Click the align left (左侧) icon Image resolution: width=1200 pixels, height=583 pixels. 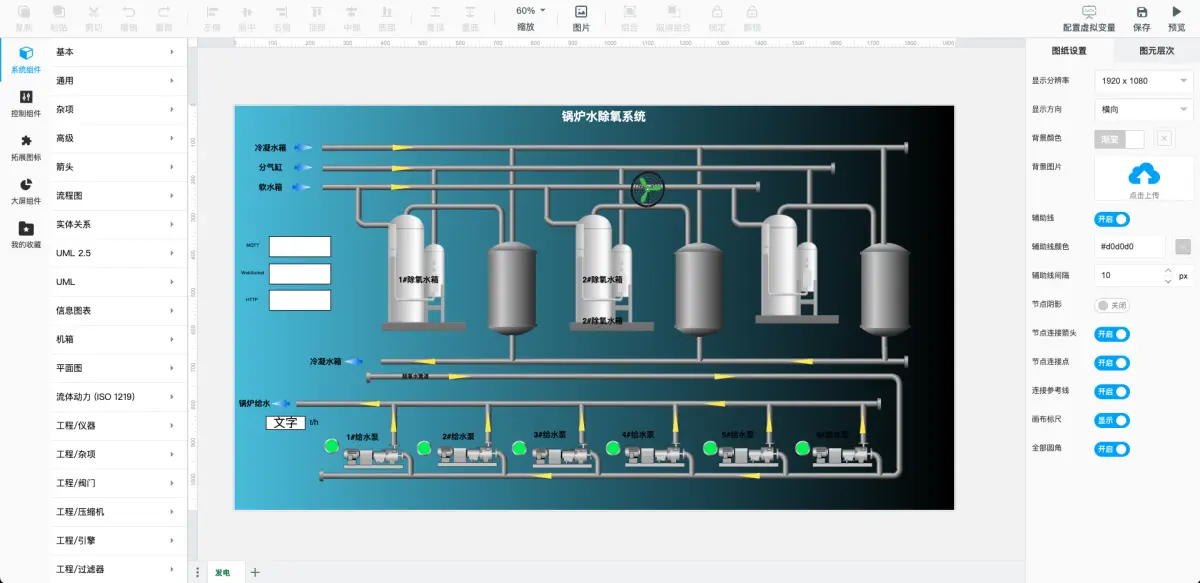[212, 12]
